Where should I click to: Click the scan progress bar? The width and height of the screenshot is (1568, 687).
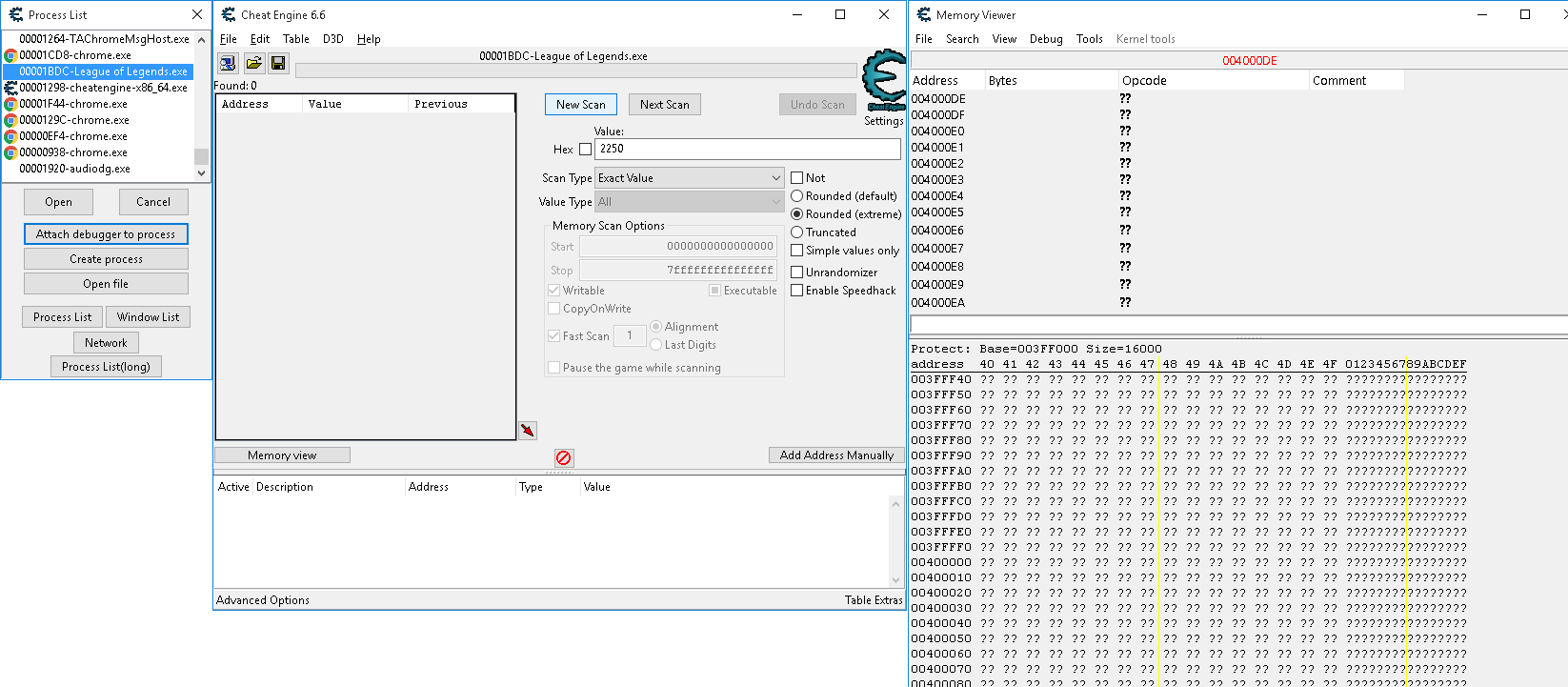click(575, 71)
